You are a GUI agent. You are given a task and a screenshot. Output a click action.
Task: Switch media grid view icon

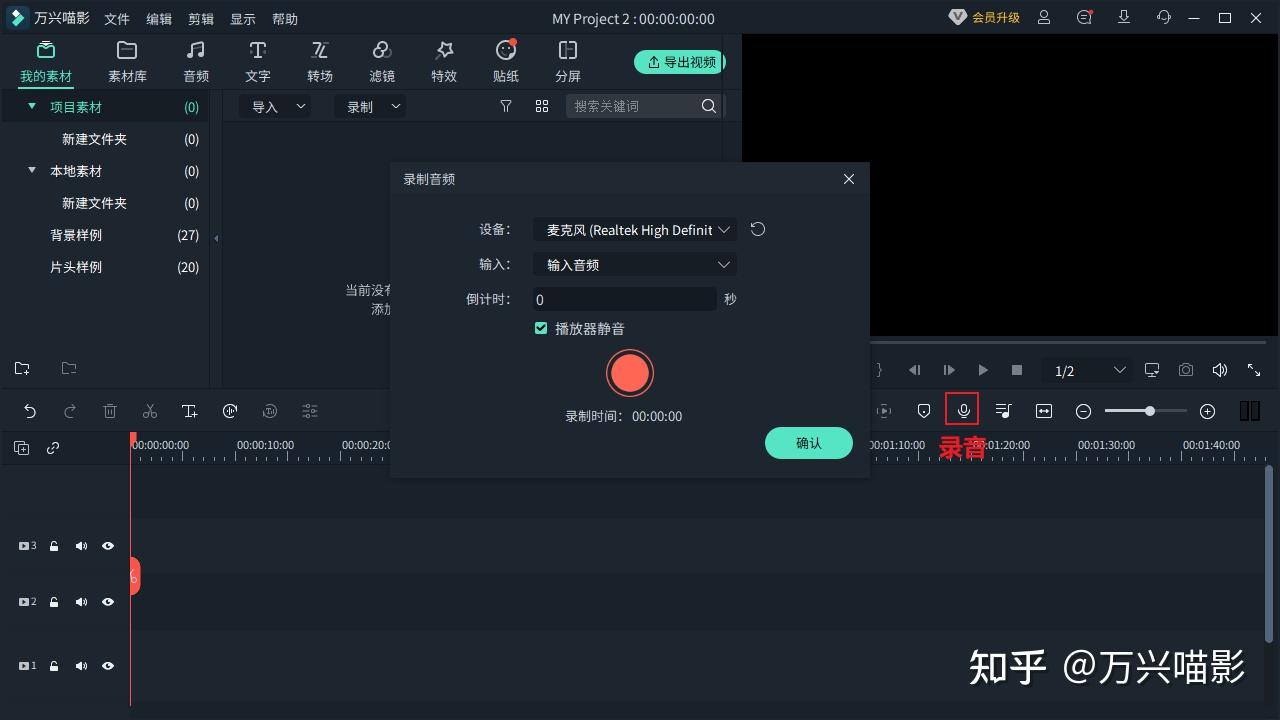[542, 106]
